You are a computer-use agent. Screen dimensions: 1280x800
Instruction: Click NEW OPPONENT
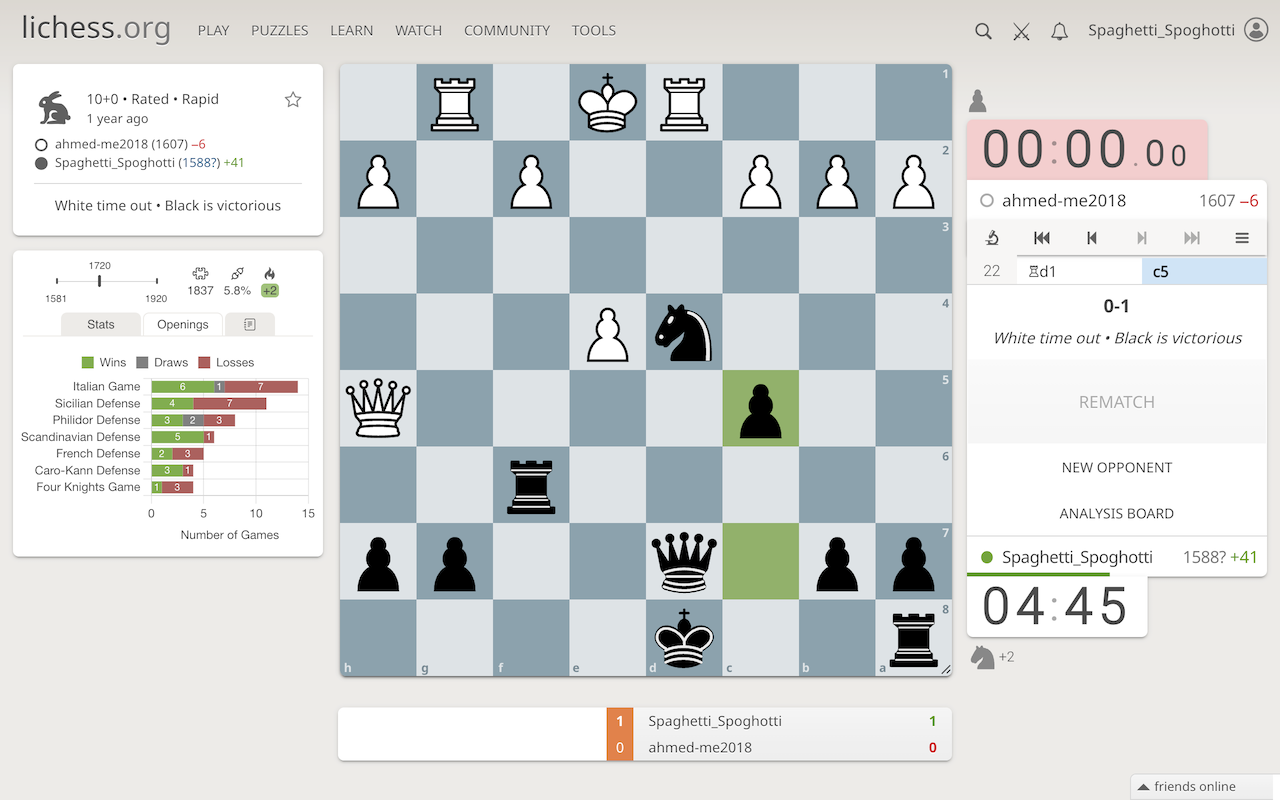pyautogui.click(x=1117, y=467)
